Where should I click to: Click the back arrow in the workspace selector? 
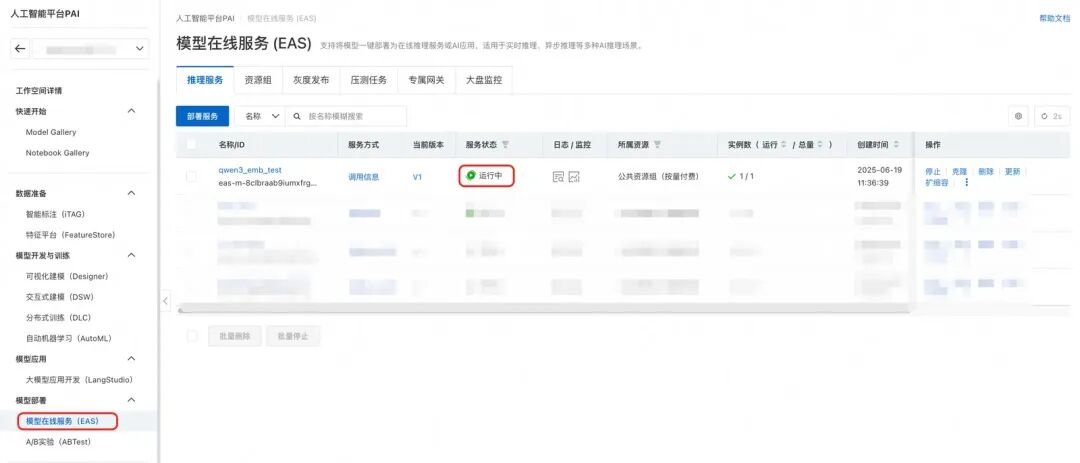coord(20,48)
